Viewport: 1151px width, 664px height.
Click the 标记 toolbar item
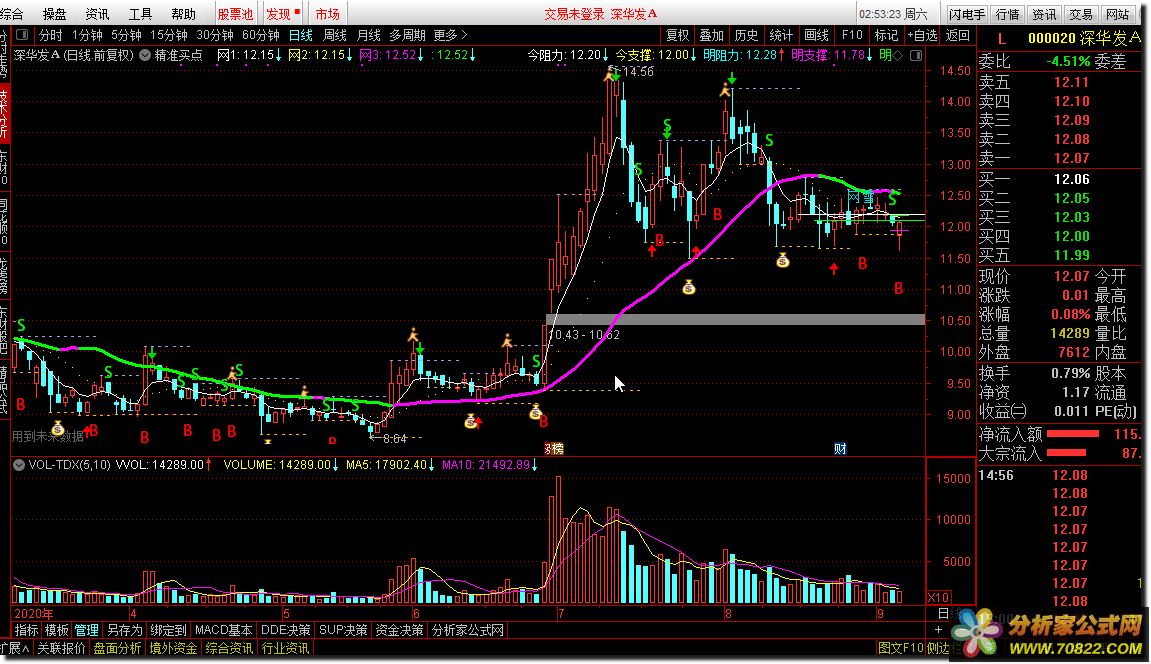pos(886,34)
